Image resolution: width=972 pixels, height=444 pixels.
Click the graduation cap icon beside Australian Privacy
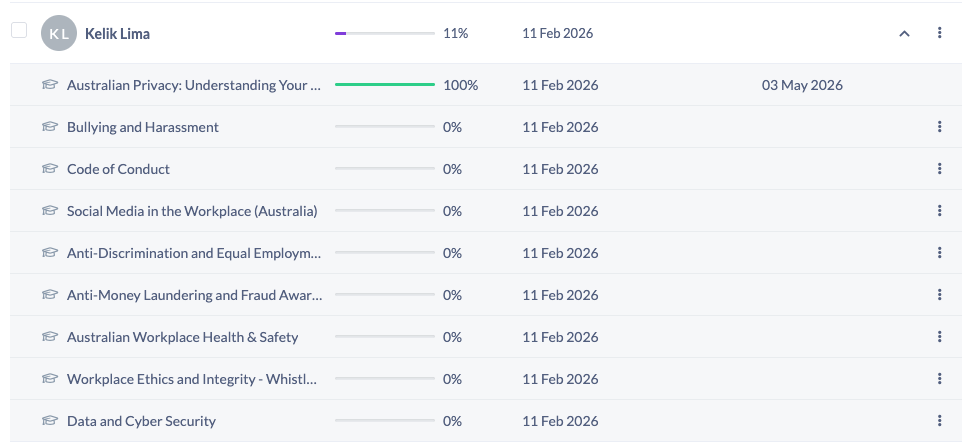(x=50, y=84)
